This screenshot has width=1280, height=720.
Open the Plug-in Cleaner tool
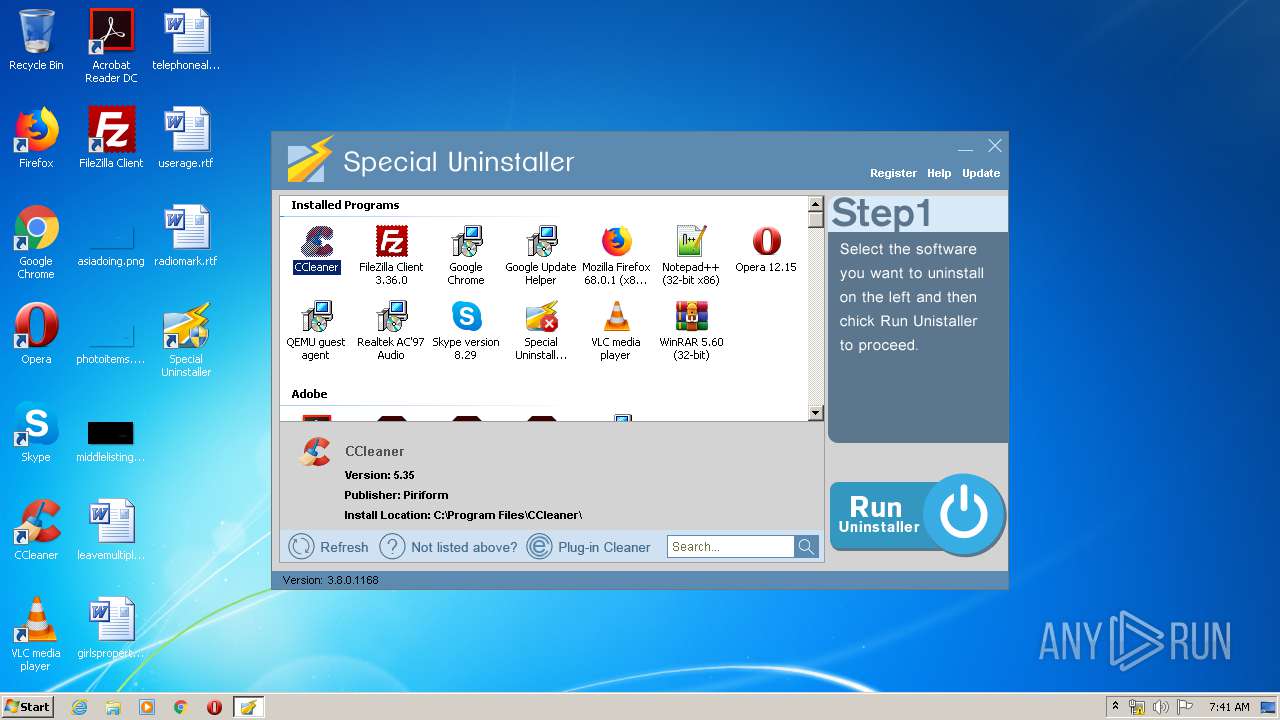589,547
